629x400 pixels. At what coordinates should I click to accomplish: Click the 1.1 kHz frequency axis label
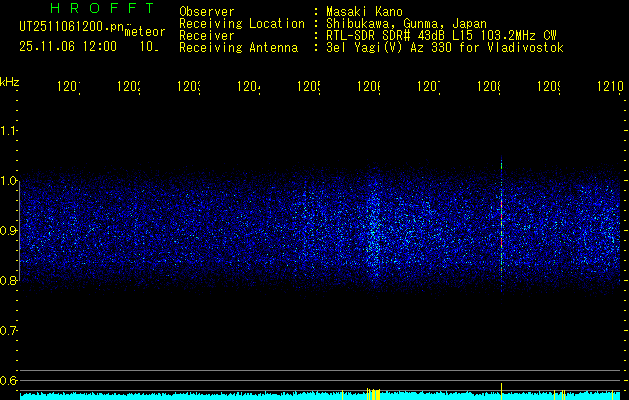coord(9,131)
